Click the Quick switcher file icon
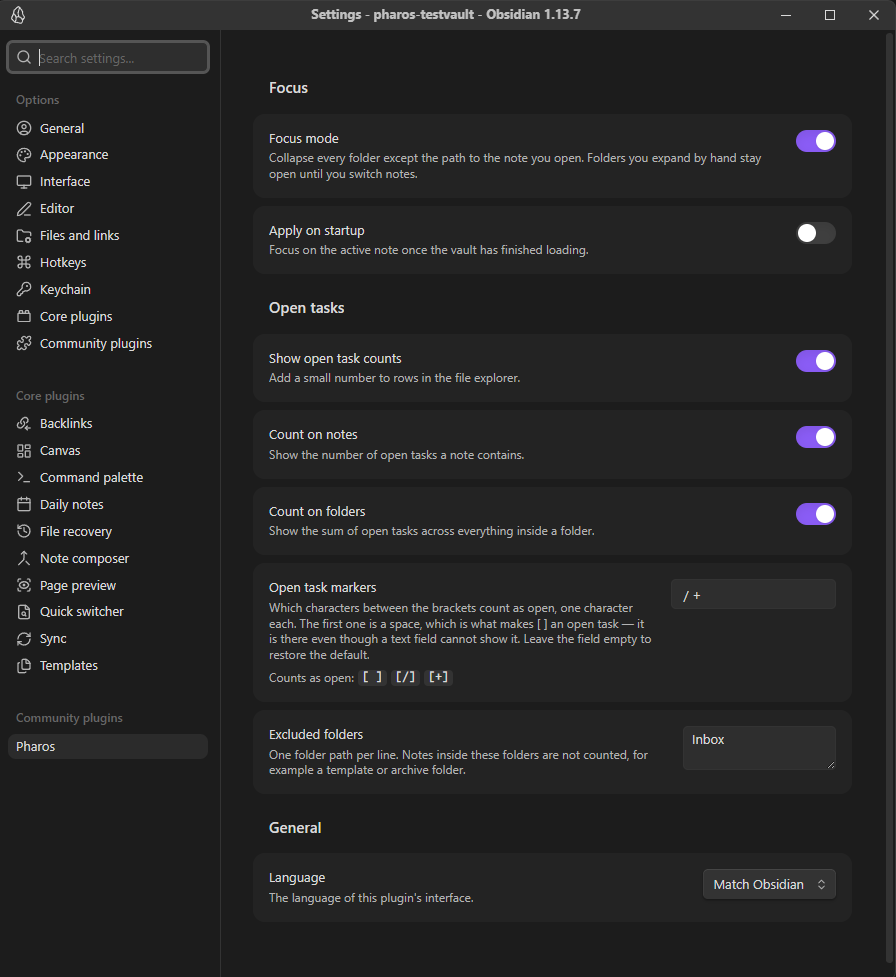This screenshot has height=977, width=896. click(x=24, y=612)
